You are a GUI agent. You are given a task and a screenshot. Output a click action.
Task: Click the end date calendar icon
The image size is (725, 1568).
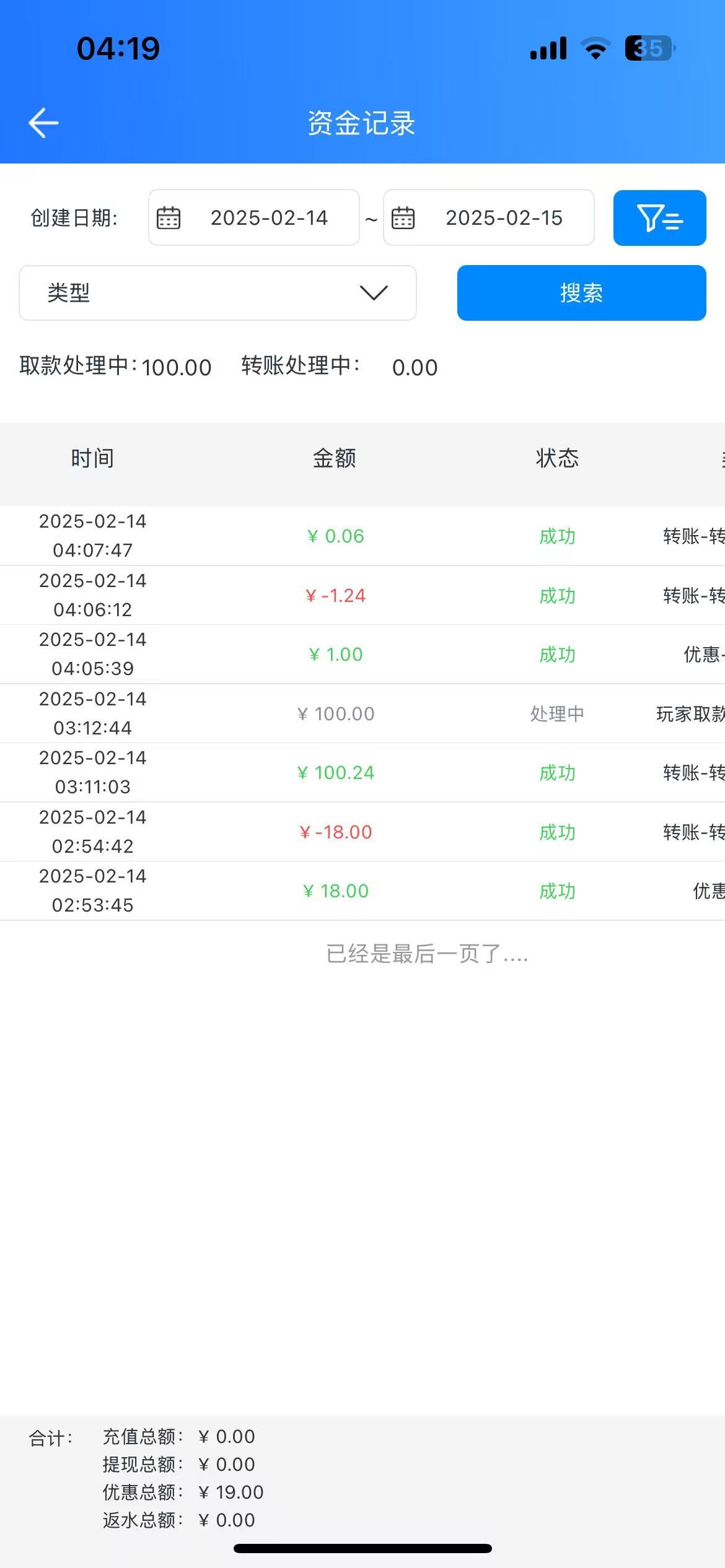pyautogui.click(x=403, y=218)
